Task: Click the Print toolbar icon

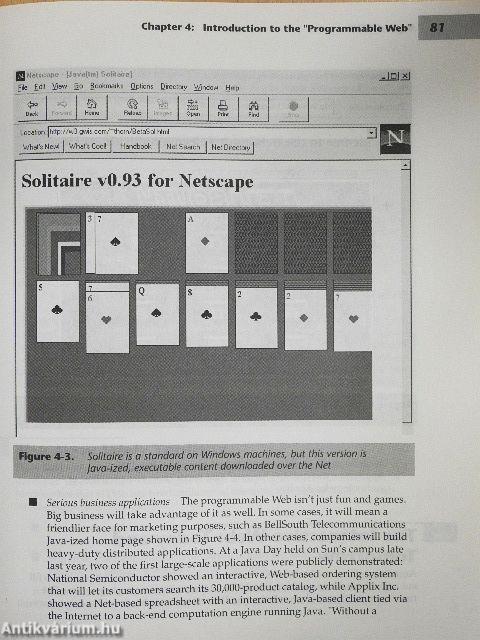Action: [x=223, y=109]
